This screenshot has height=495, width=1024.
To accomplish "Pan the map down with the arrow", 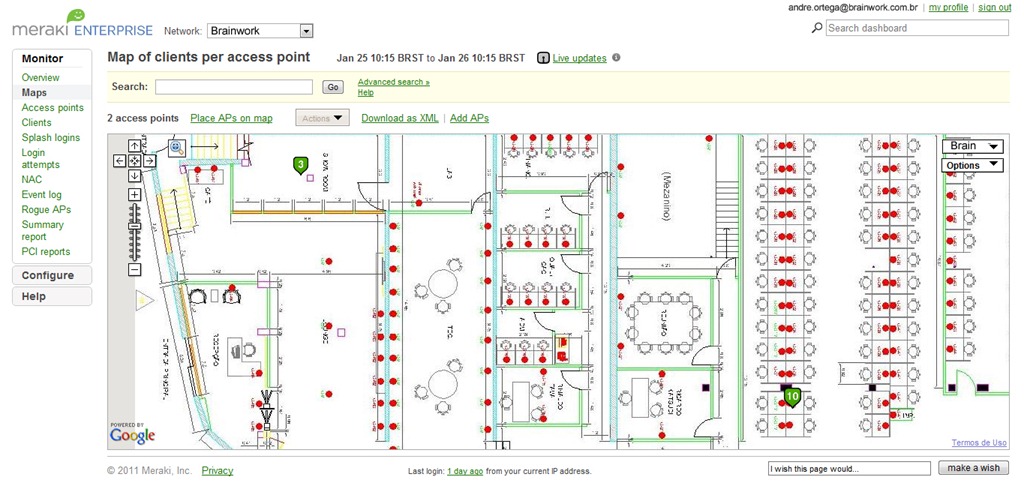I will 135,176.
